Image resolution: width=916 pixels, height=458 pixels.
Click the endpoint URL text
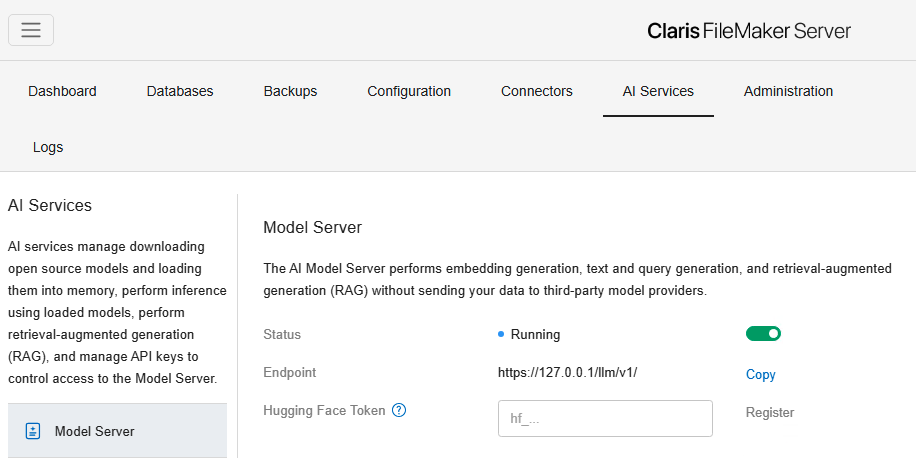567,373
